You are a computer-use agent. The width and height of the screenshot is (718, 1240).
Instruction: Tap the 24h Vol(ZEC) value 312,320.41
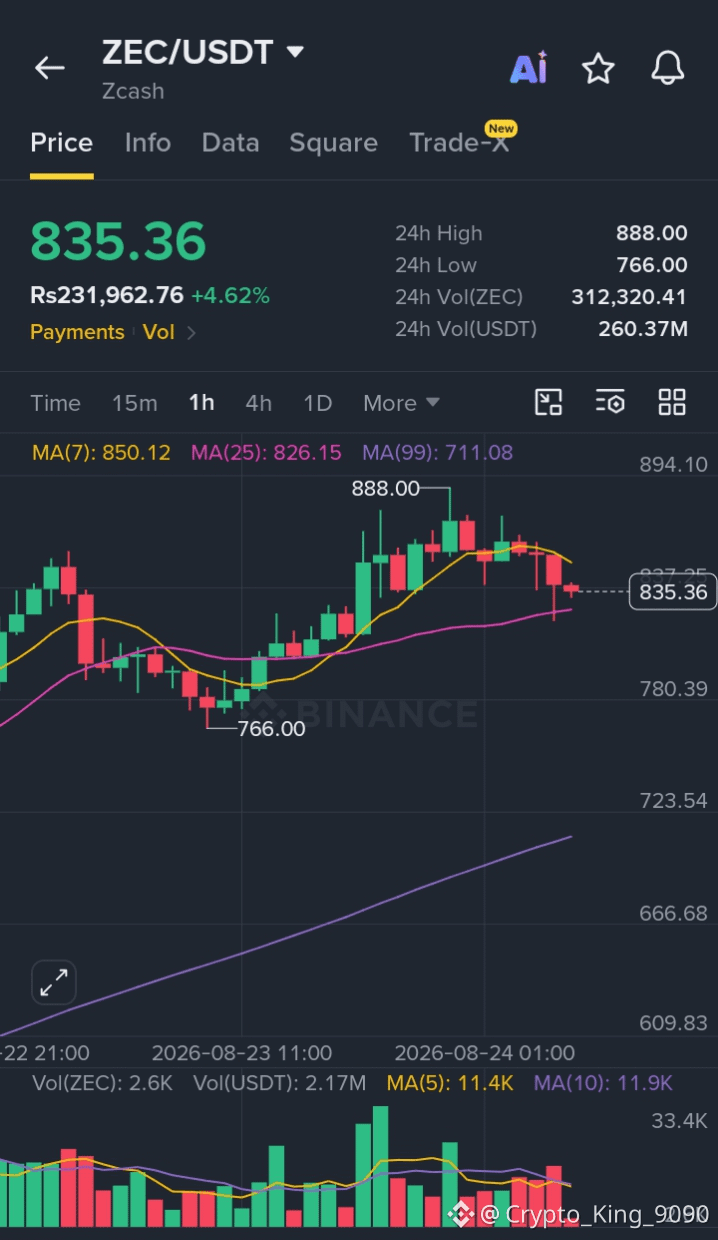(x=629, y=297)
